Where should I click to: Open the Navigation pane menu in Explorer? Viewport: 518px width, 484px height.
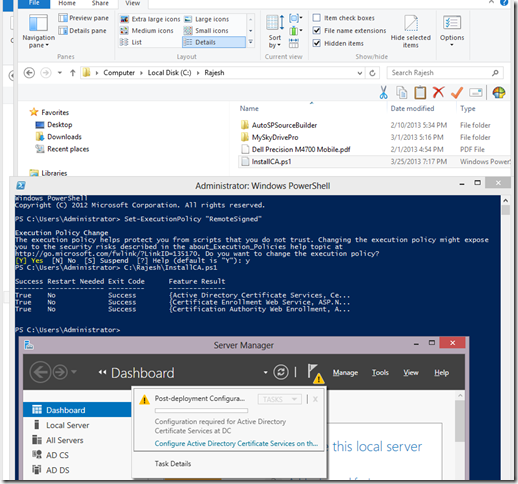coord(38,32)
